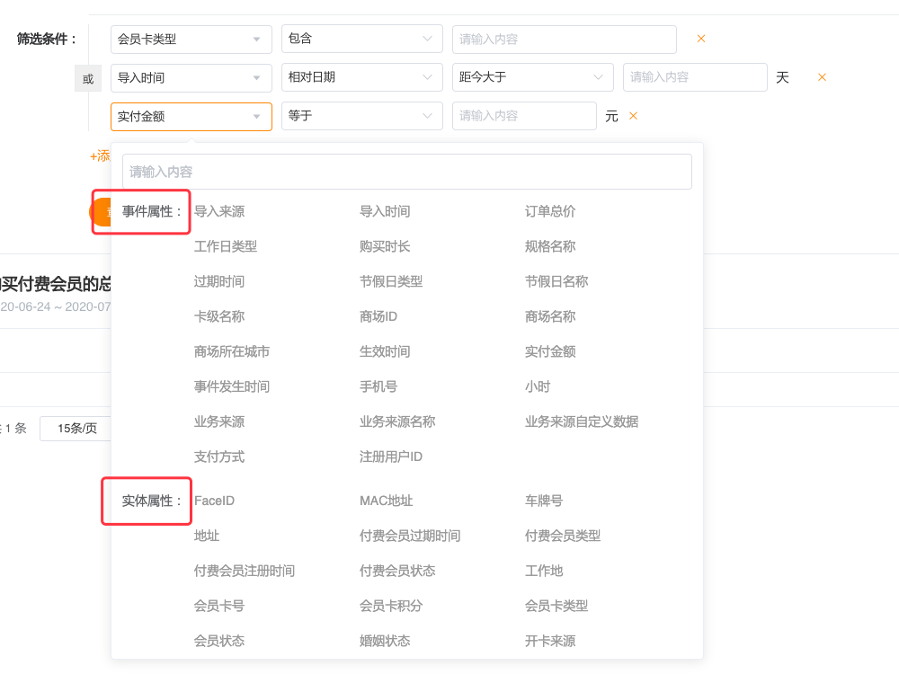899x683 pixels.
Task: Toggle the 或 logic operator
Action: click(x=88, y=78)
